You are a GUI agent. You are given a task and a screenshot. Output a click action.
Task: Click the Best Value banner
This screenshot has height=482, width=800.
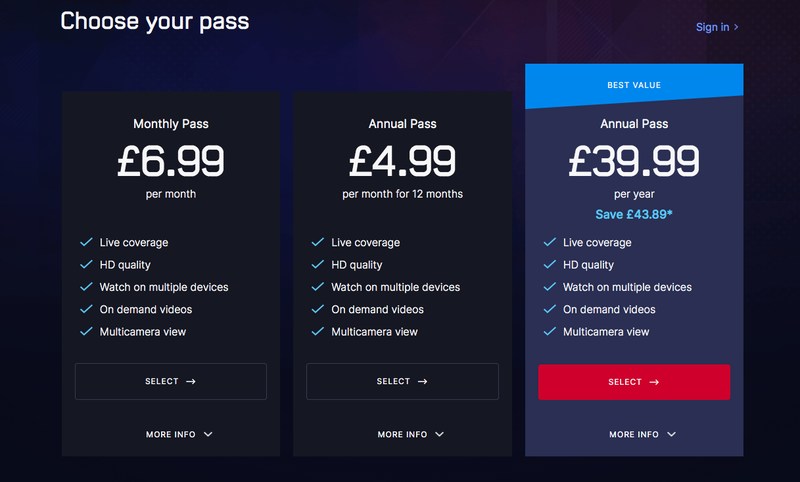pos(634,85)
